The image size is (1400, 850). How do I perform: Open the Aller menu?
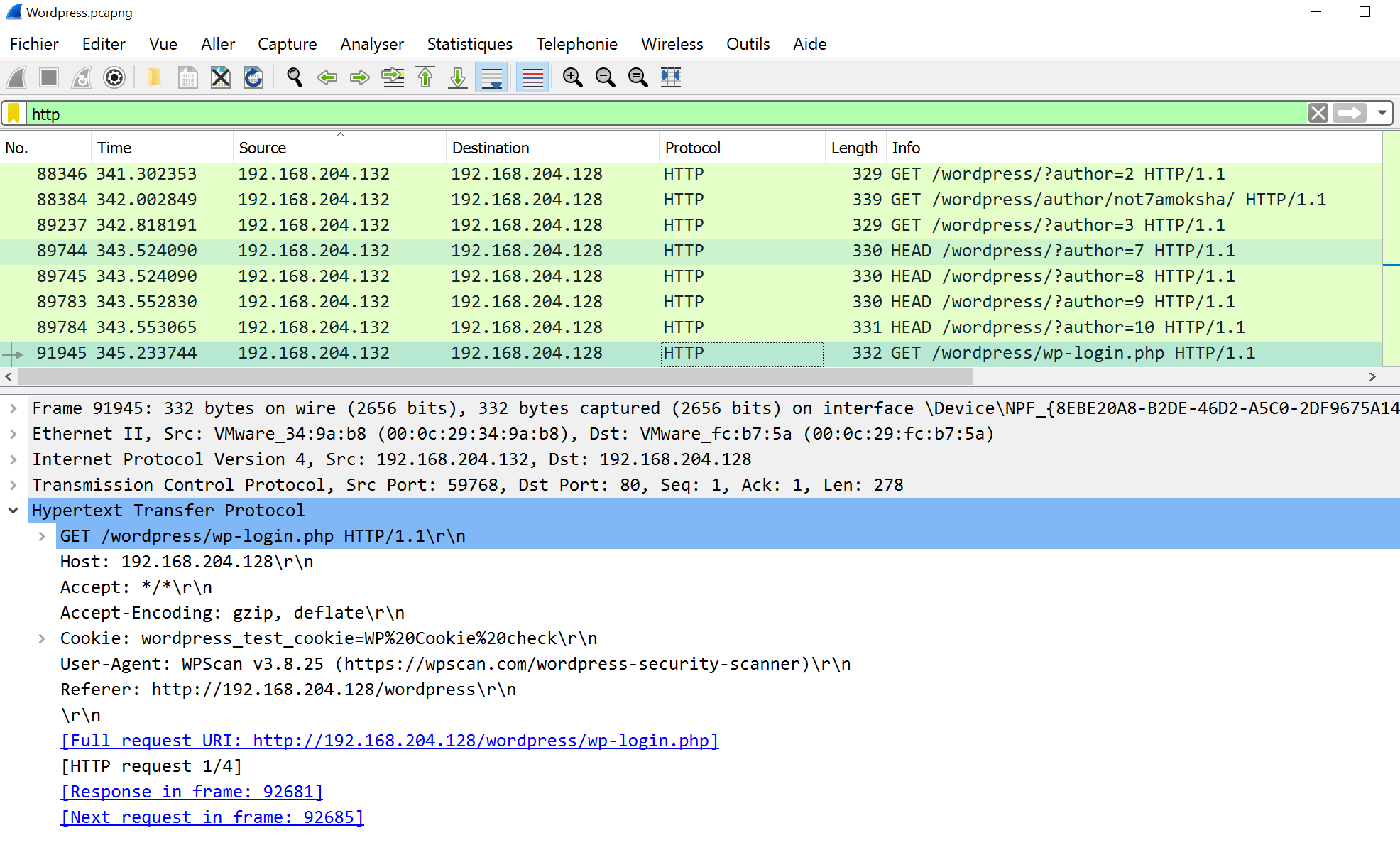(x=218, y=44)
